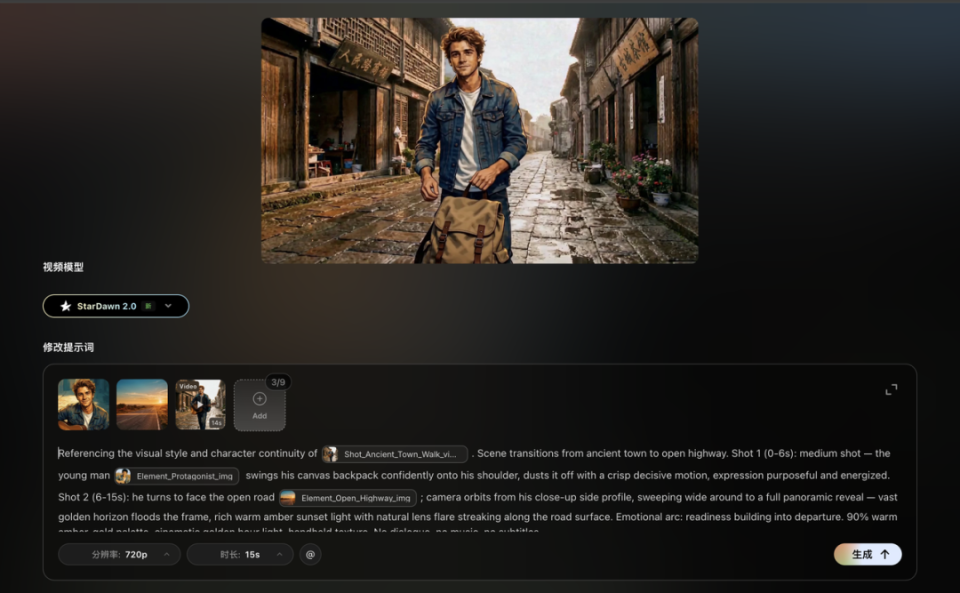Viewport: 960px width, 593px height.
Task: Open the 时长 15s duration dropdown
Action: 240,554
